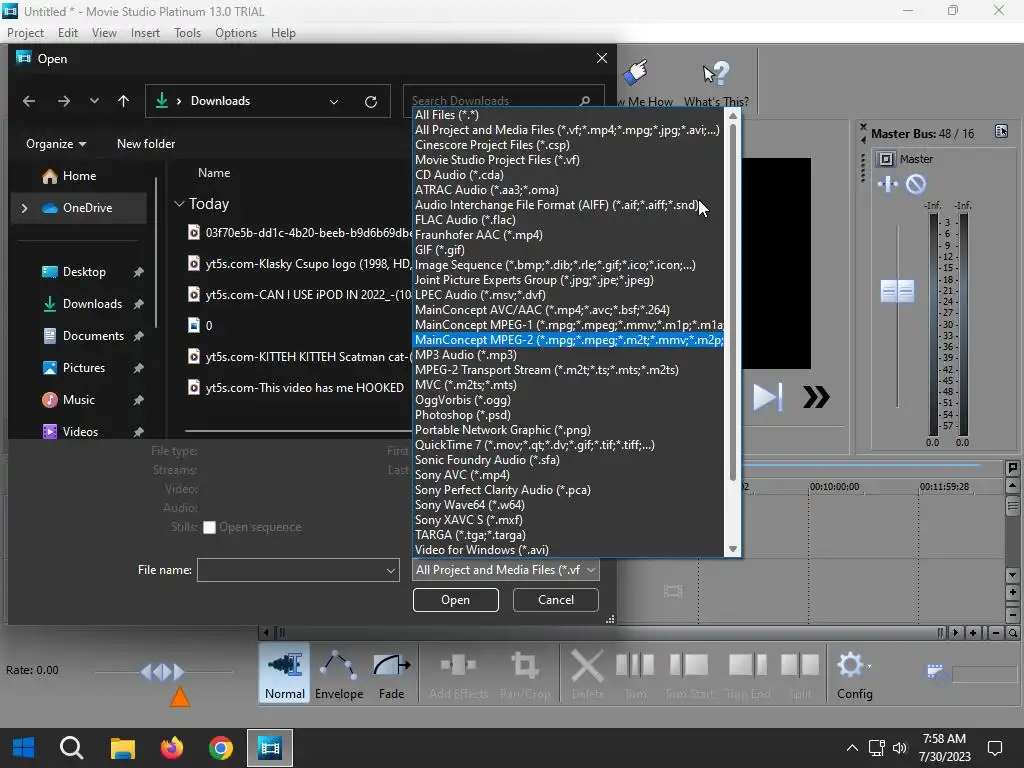This screenshot has height=768, width=1024.
Task: Click the Name column header
Action: pos(214,173)
